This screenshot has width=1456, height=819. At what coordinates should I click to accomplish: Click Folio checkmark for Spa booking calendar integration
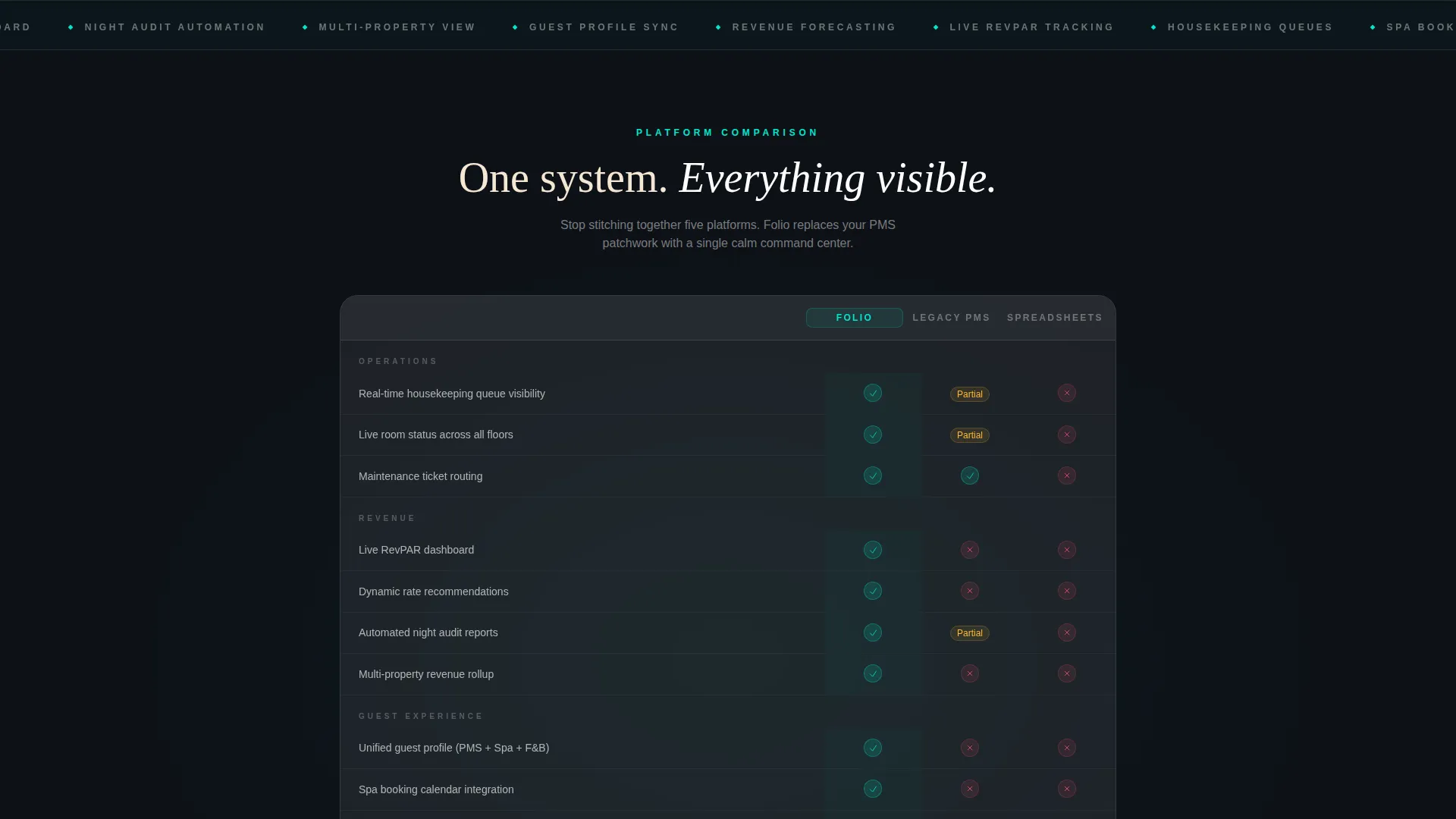tap(873, 789)
